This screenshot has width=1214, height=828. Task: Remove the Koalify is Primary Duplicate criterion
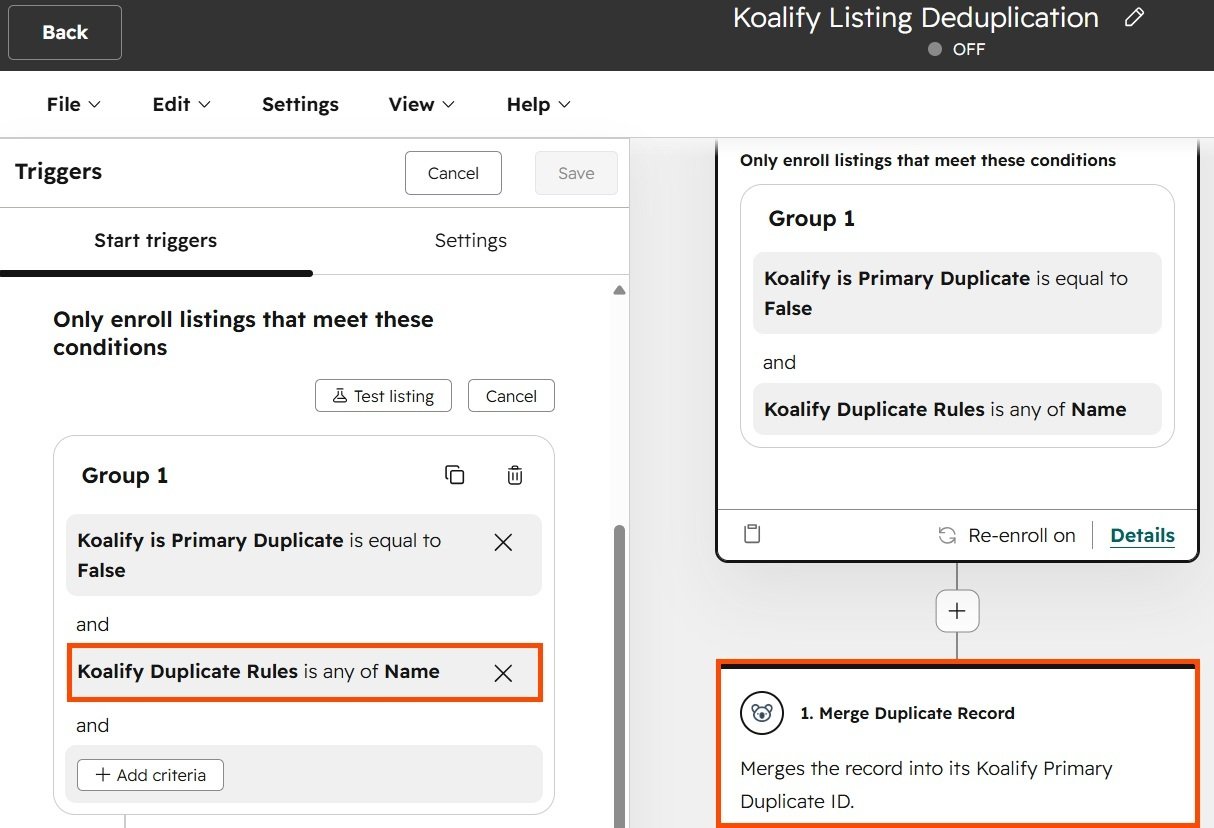point(503,542)
